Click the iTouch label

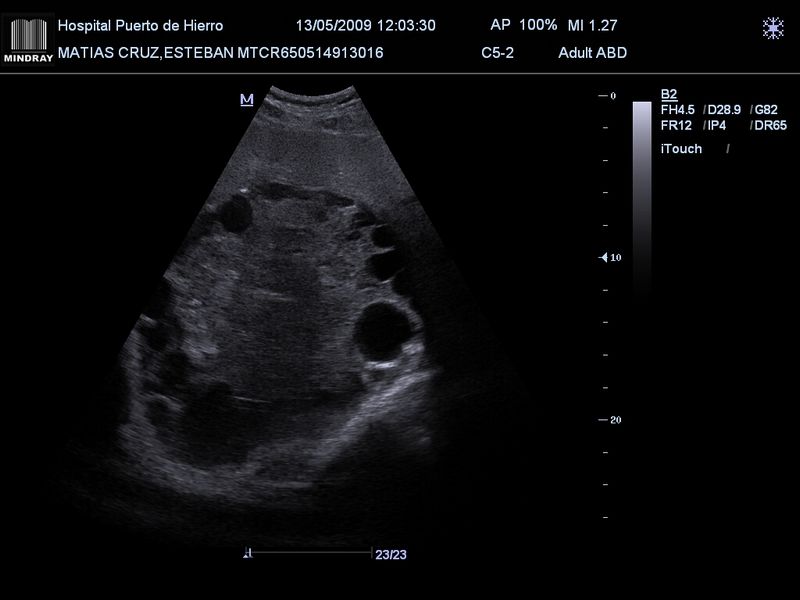click(x=681, y=149)
